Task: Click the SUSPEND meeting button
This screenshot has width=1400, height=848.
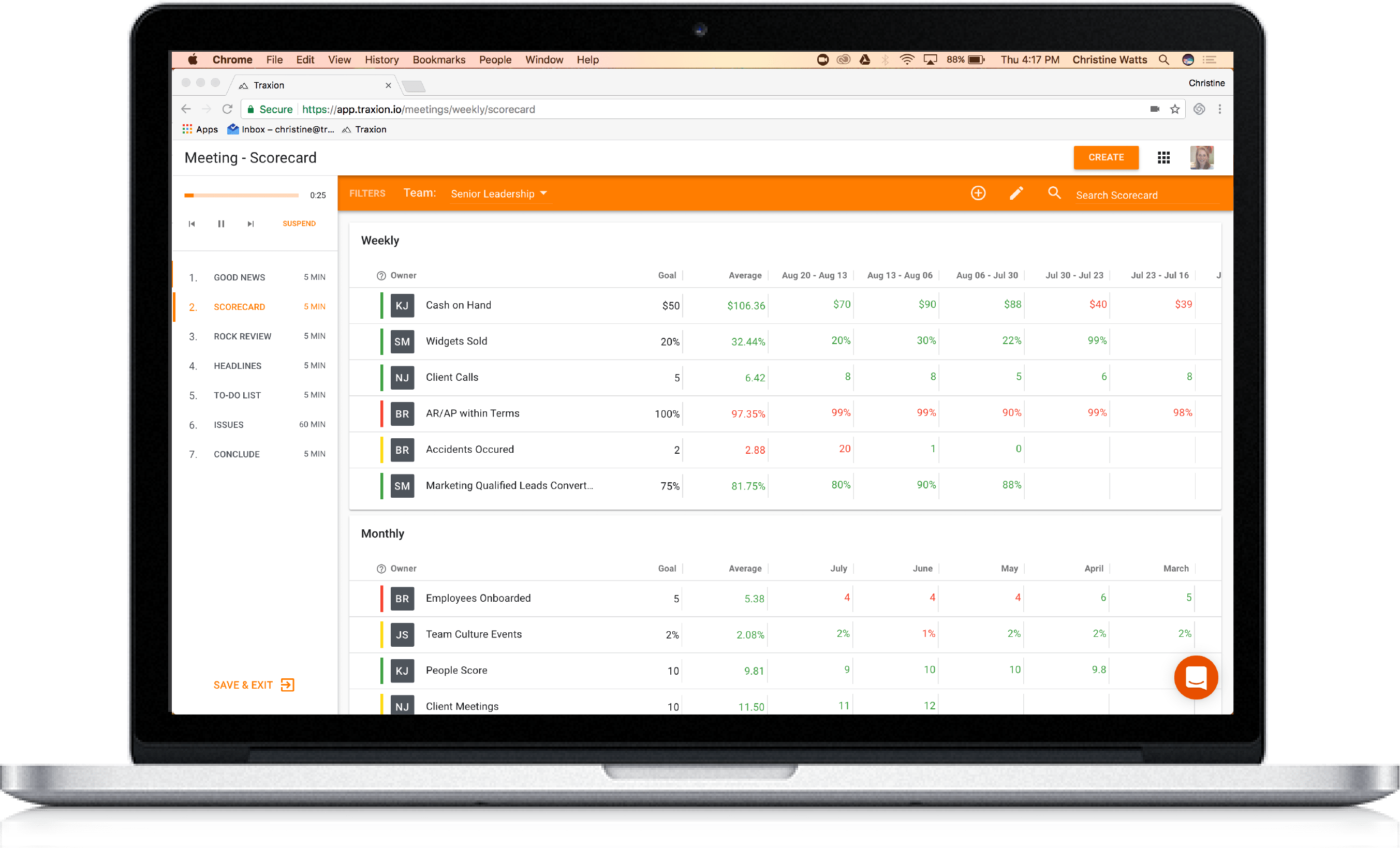Action: click(299, 224)
